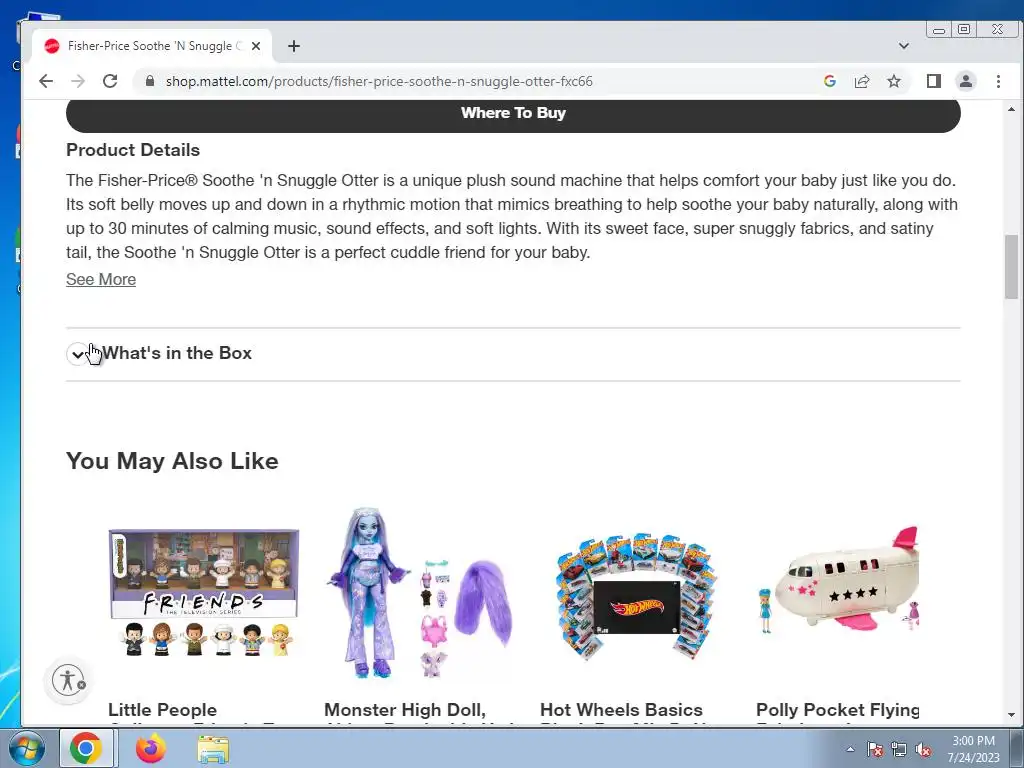Viewport: 1024px width, 768px height.
Task: Launch Firefox from the taskbar
Action: [150, 748]
